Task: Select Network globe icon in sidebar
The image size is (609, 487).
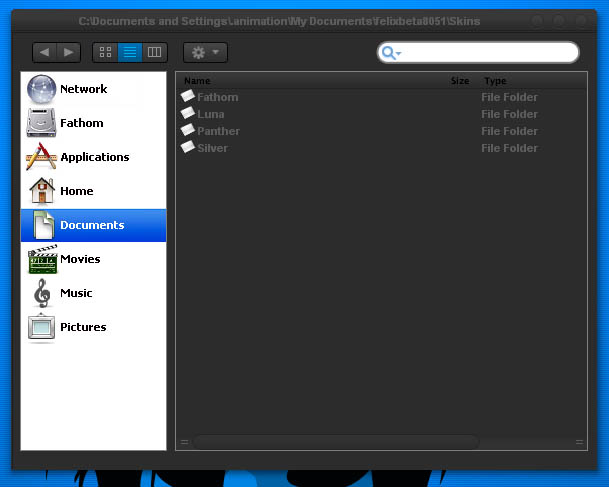Action: click(x=42, y=89)
